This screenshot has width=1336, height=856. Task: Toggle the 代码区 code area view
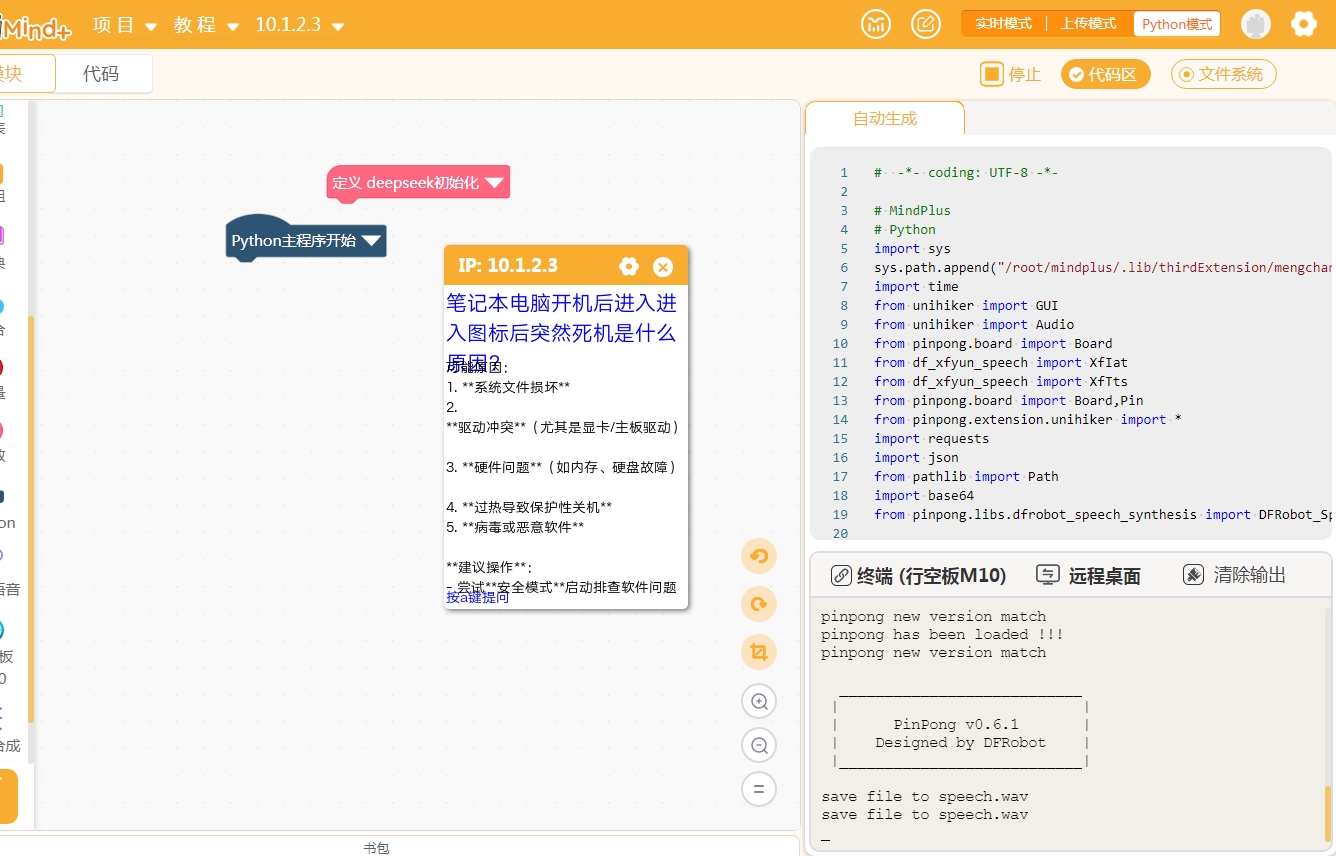point(1105,74)
